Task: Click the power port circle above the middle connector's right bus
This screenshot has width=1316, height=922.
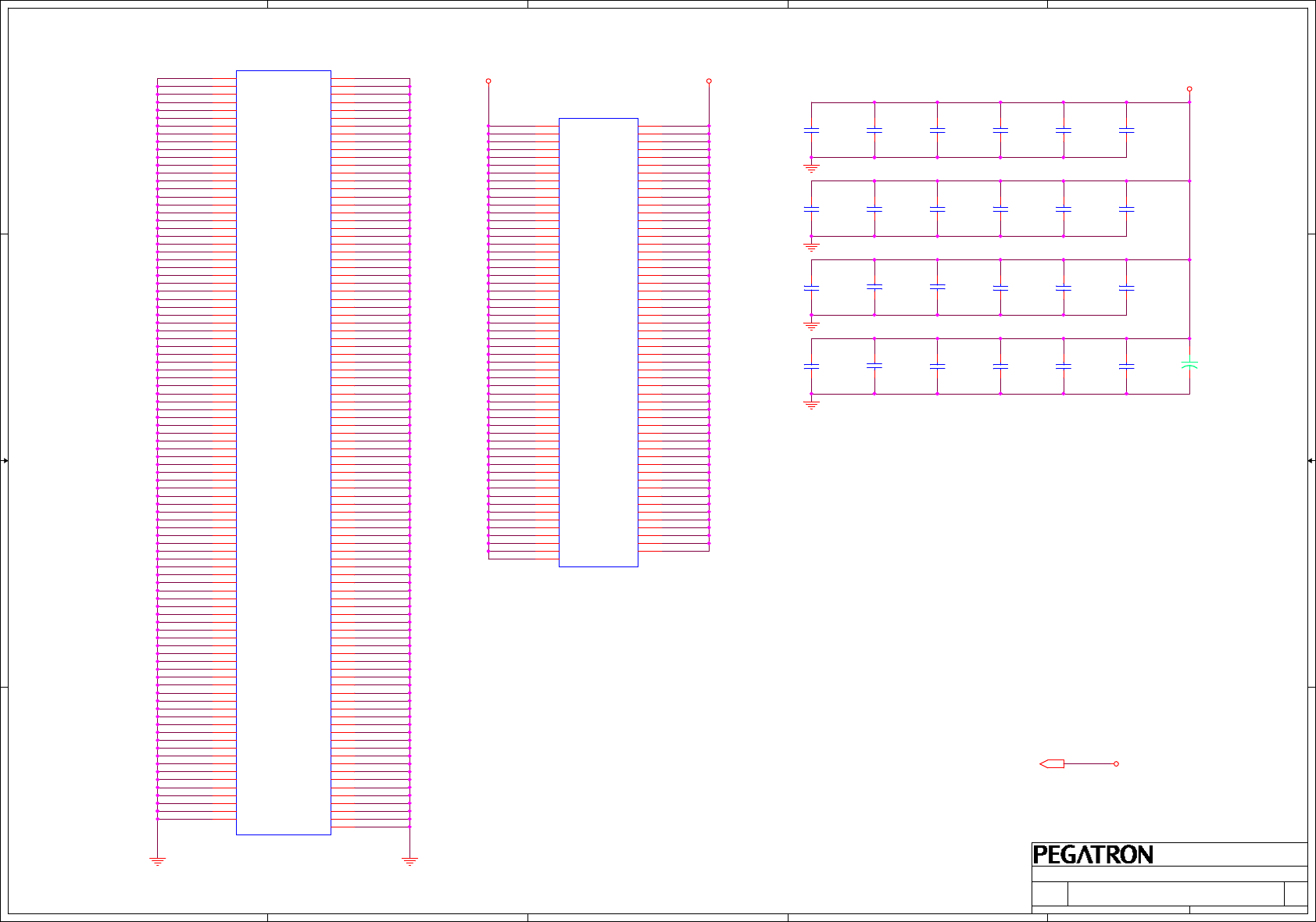Action: pos(709,80)
